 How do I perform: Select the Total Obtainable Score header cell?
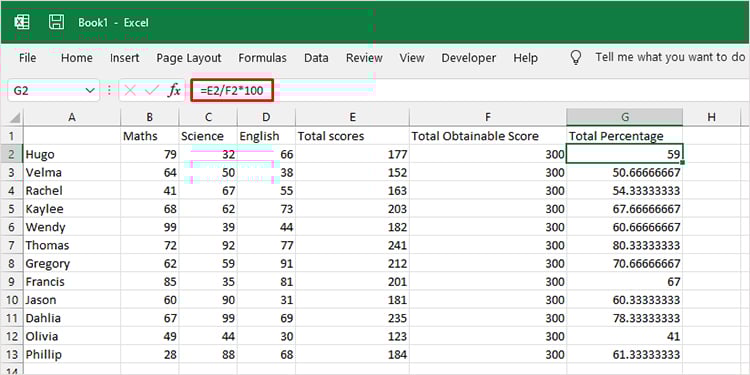click(x=488, y=136)
